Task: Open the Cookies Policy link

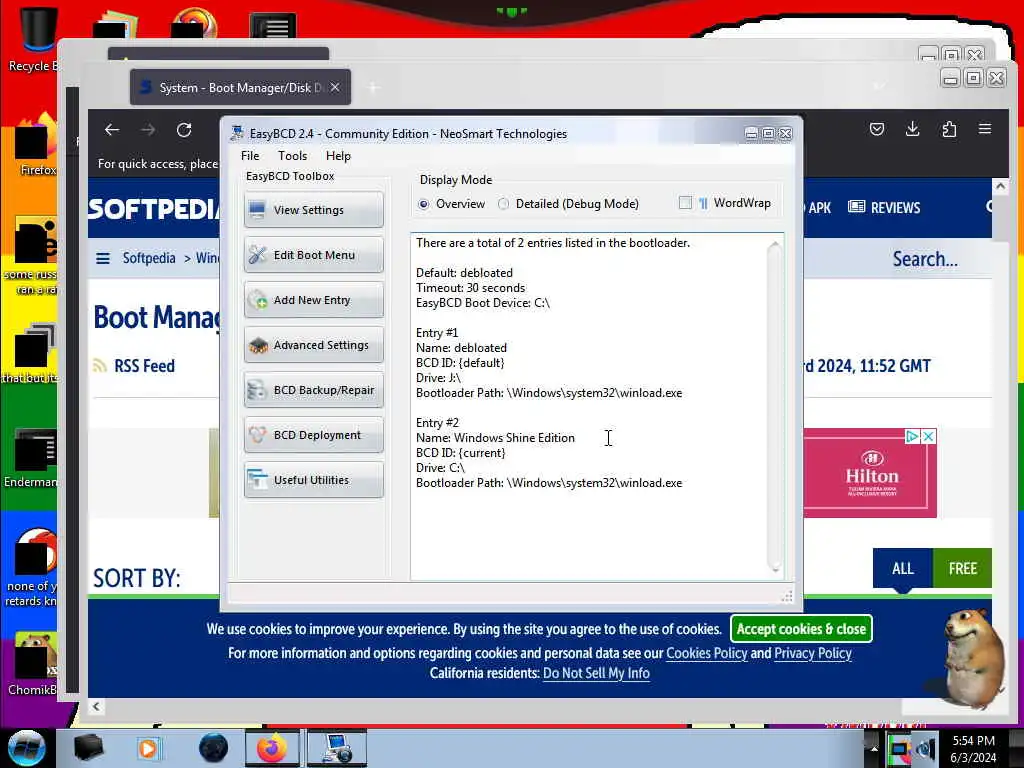Action: coord(706,653)
